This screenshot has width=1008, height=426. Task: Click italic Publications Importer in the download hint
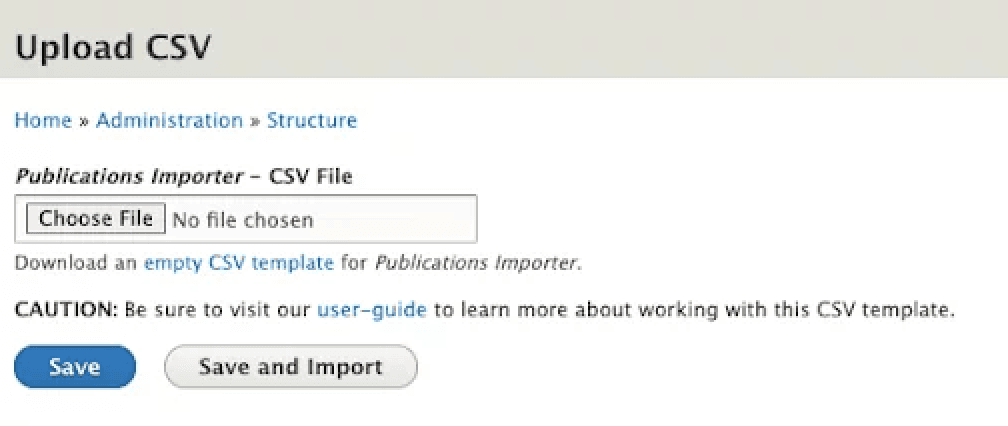click(475, 264)
